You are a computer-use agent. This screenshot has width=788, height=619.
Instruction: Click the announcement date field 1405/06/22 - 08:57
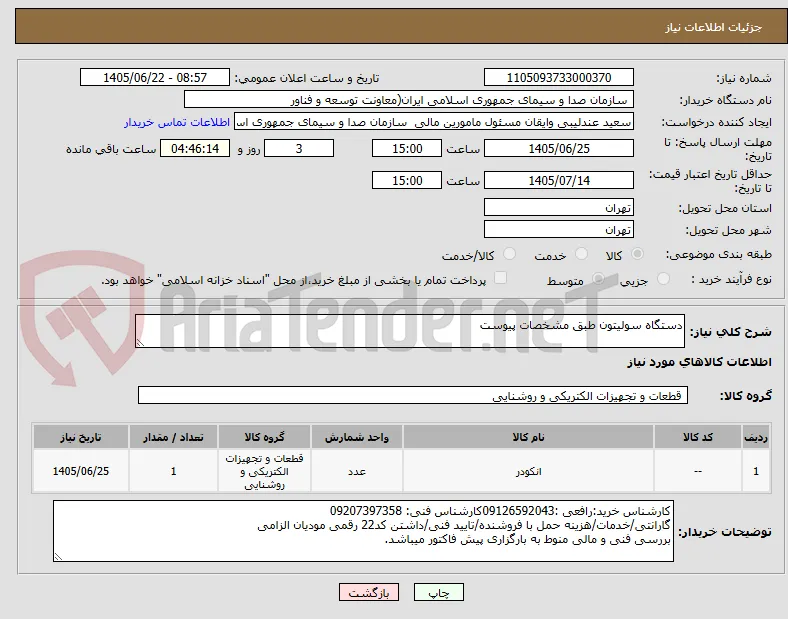tap(155, 78)
